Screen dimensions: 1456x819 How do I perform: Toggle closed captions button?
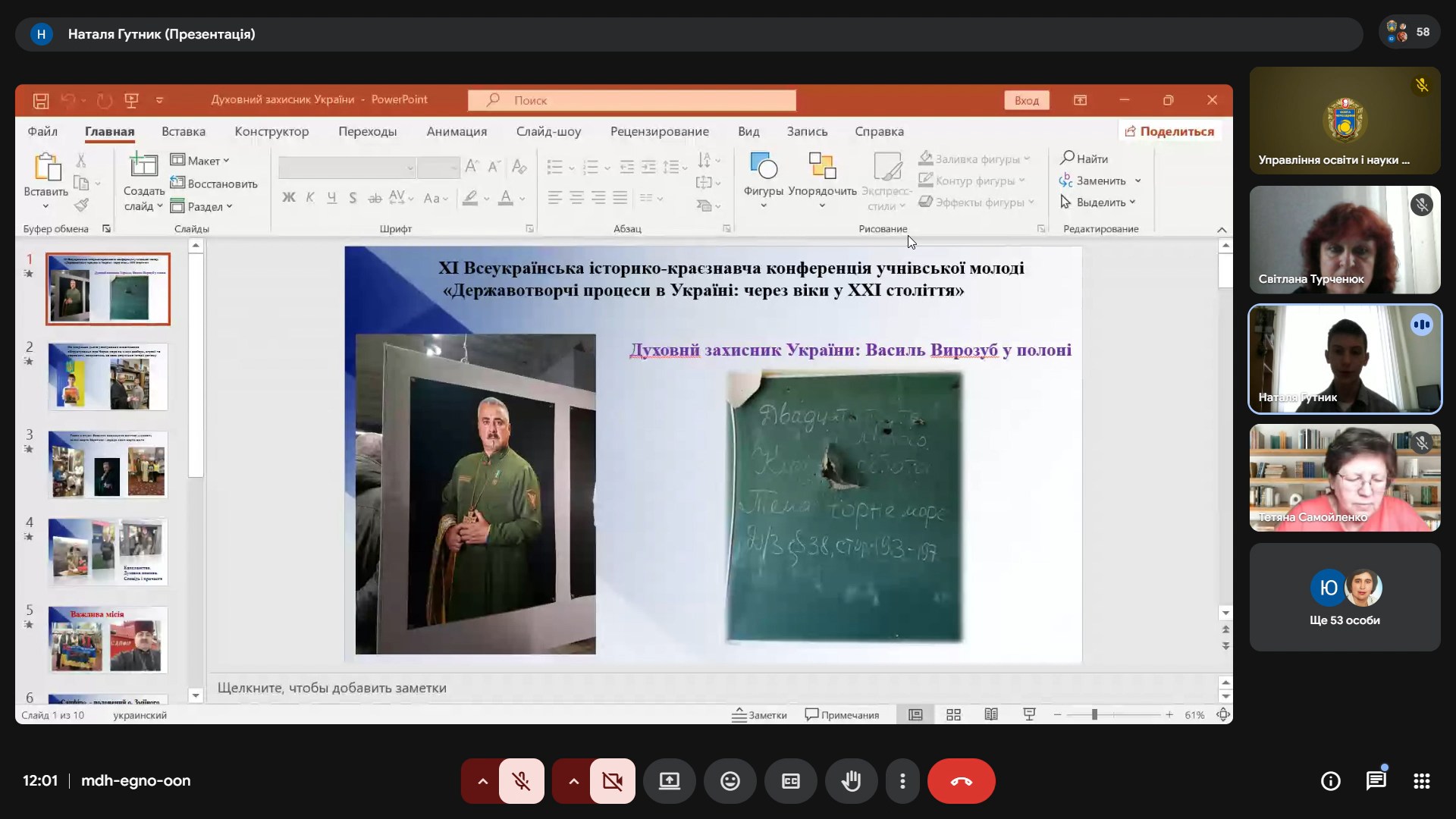tap(791, 780)
